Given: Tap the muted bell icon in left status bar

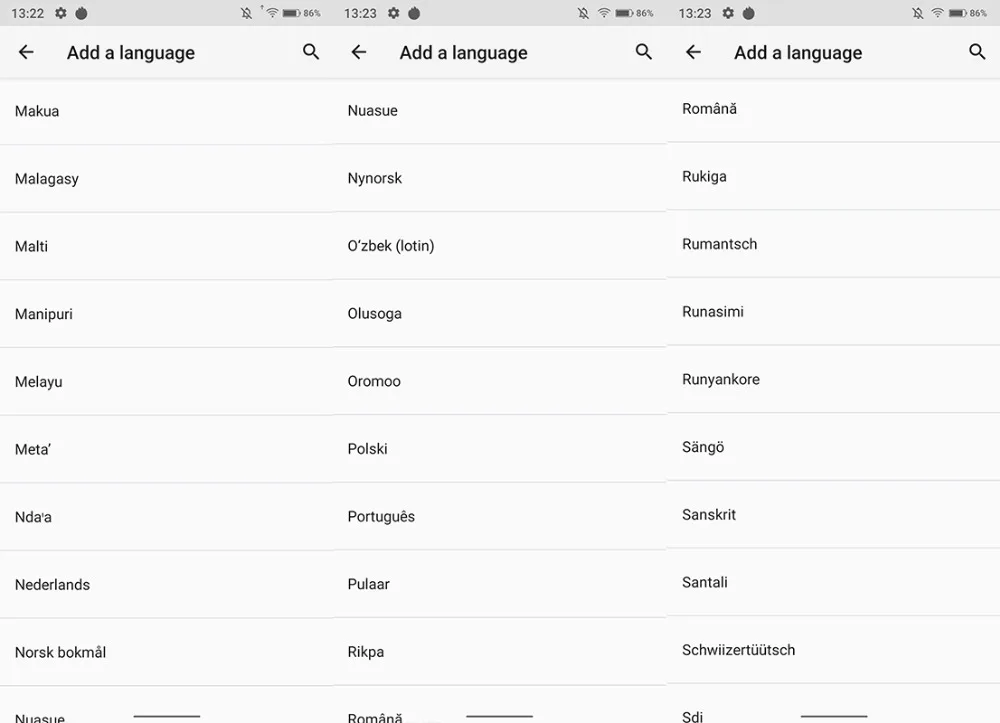Looking at the screenshot, I should 246,13.
